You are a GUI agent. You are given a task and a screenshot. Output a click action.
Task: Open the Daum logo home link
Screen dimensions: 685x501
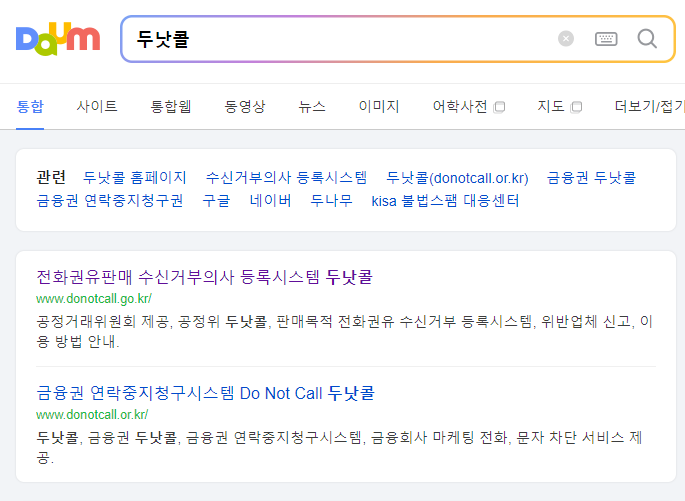pos(58,39)
